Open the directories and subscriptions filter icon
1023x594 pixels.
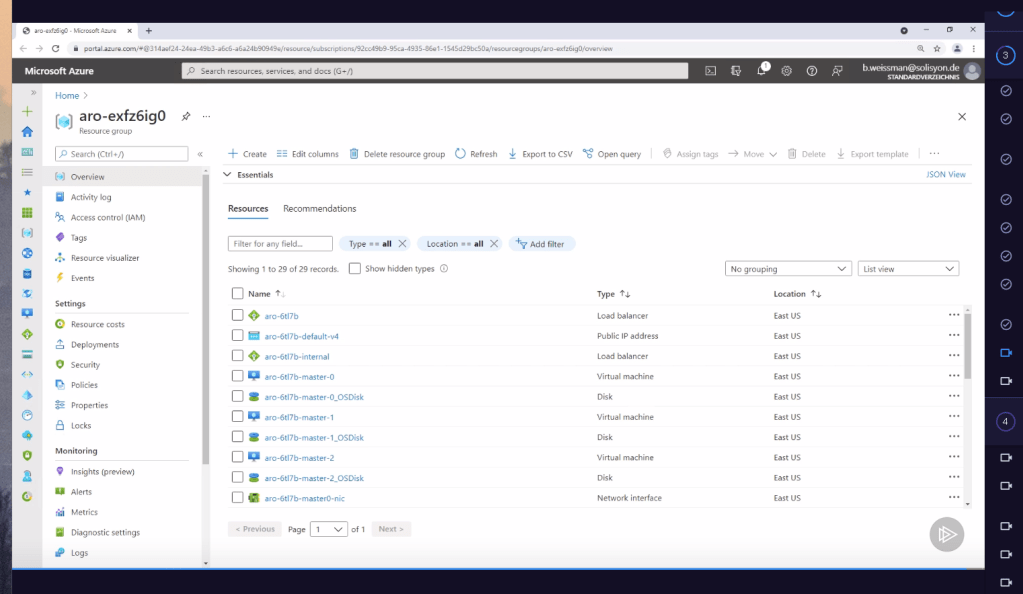tap(736, 70)
